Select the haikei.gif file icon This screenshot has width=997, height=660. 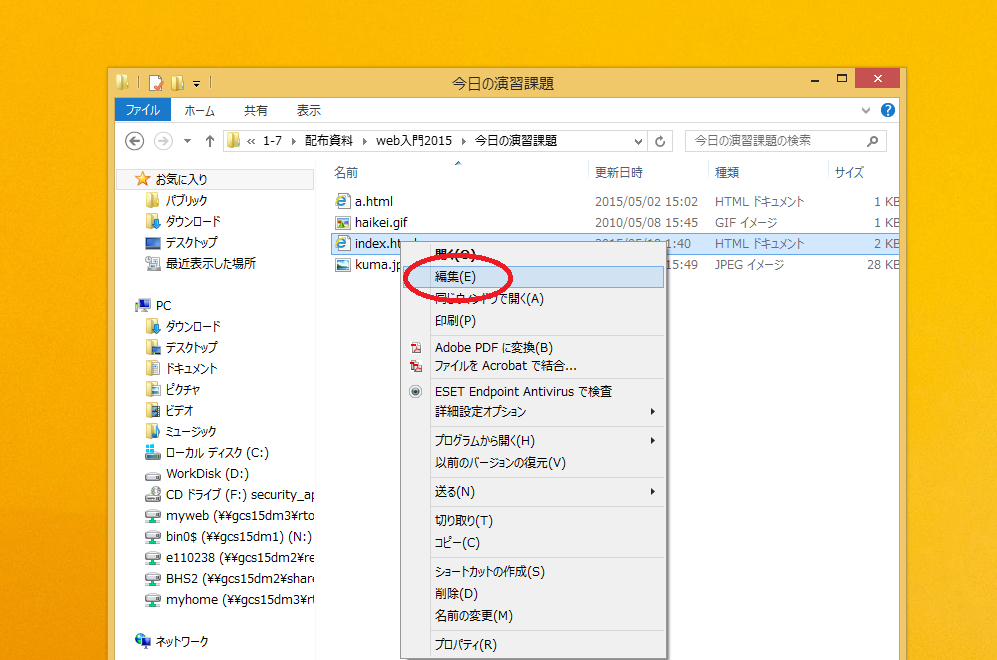click(343, 223)
